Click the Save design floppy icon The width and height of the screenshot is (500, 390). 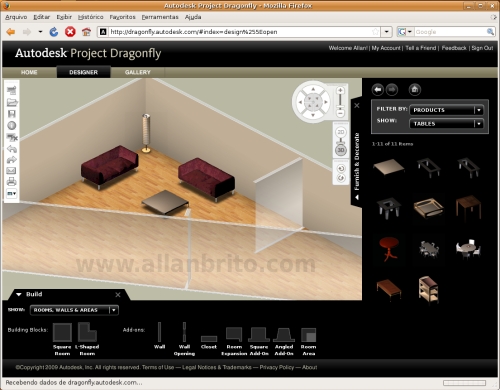(12, 114)
